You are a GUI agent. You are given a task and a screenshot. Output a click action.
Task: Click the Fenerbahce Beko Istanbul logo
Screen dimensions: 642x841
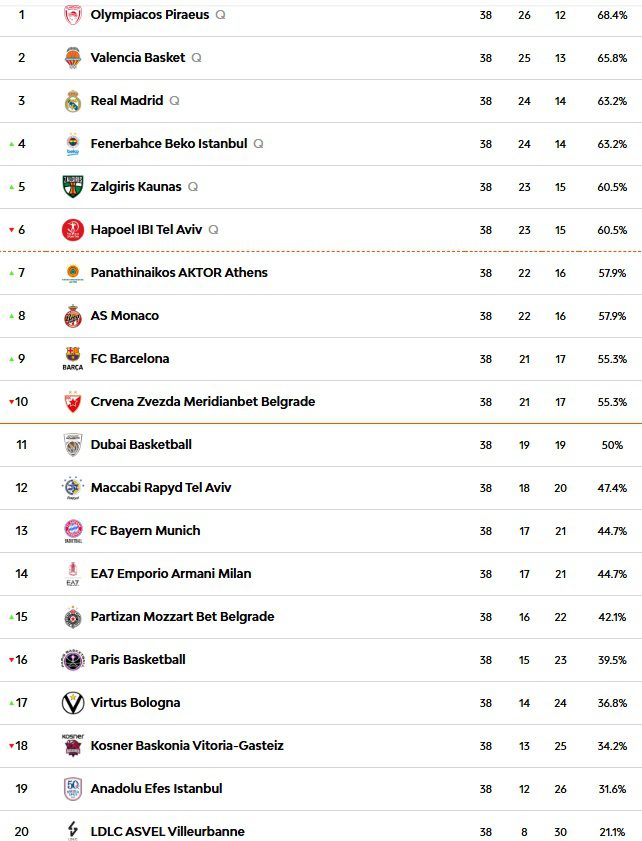(x=73, y=144)
